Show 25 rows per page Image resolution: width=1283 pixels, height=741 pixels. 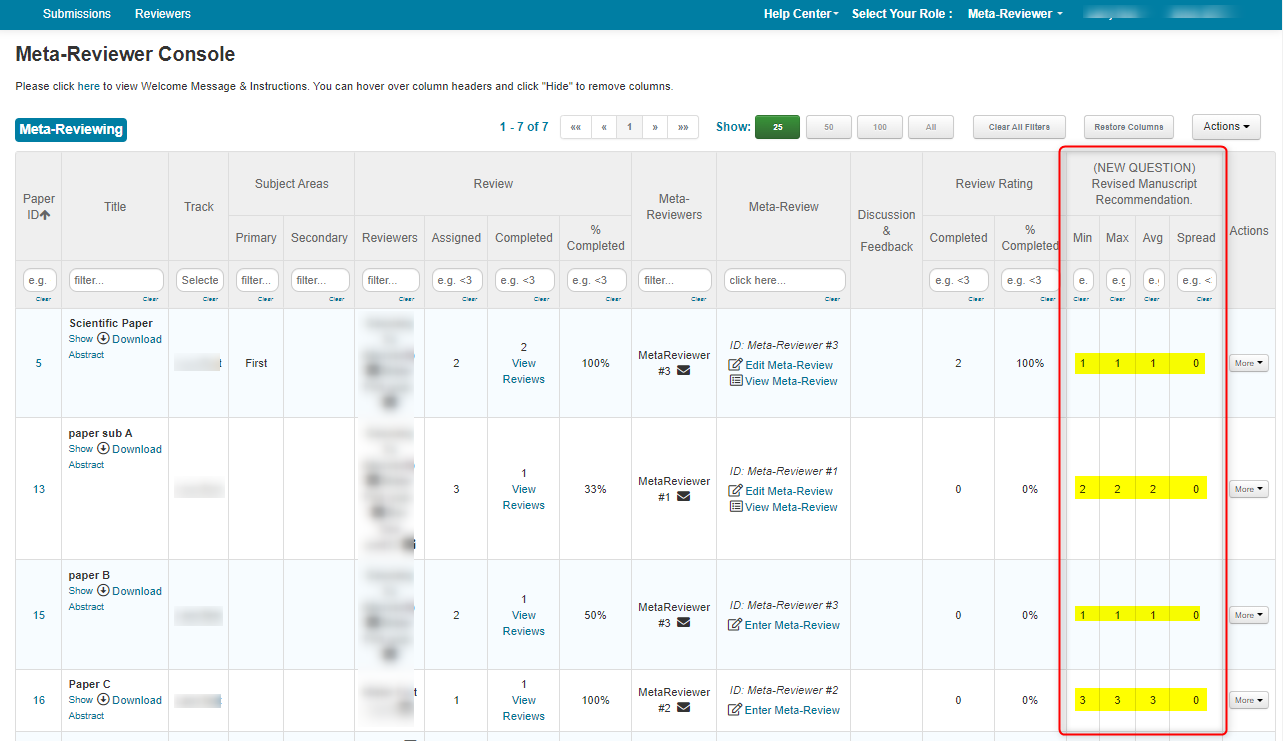(778, 127)
